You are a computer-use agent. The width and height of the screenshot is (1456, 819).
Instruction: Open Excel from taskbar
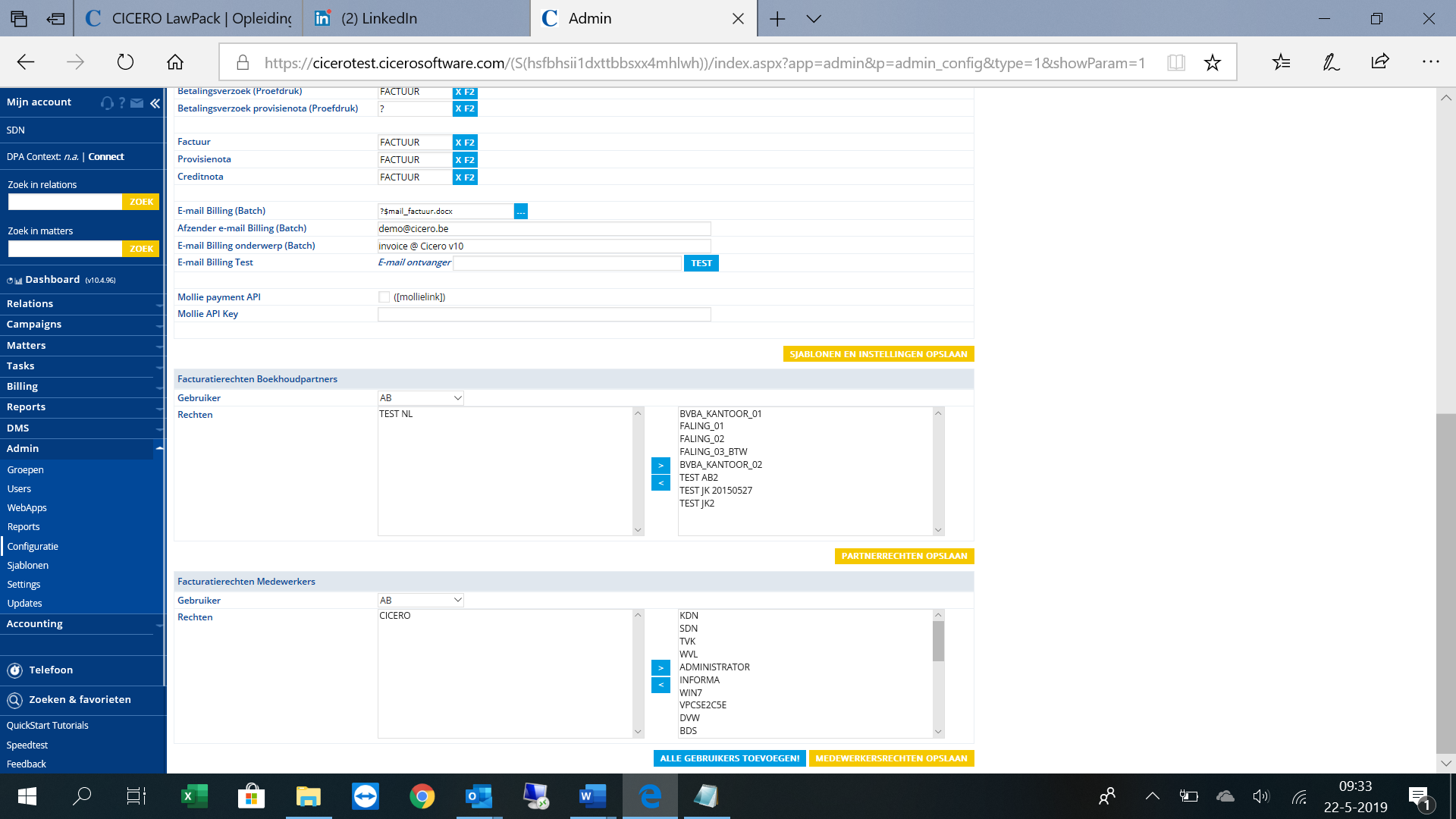pyautogui.click(x=194, y=796)
